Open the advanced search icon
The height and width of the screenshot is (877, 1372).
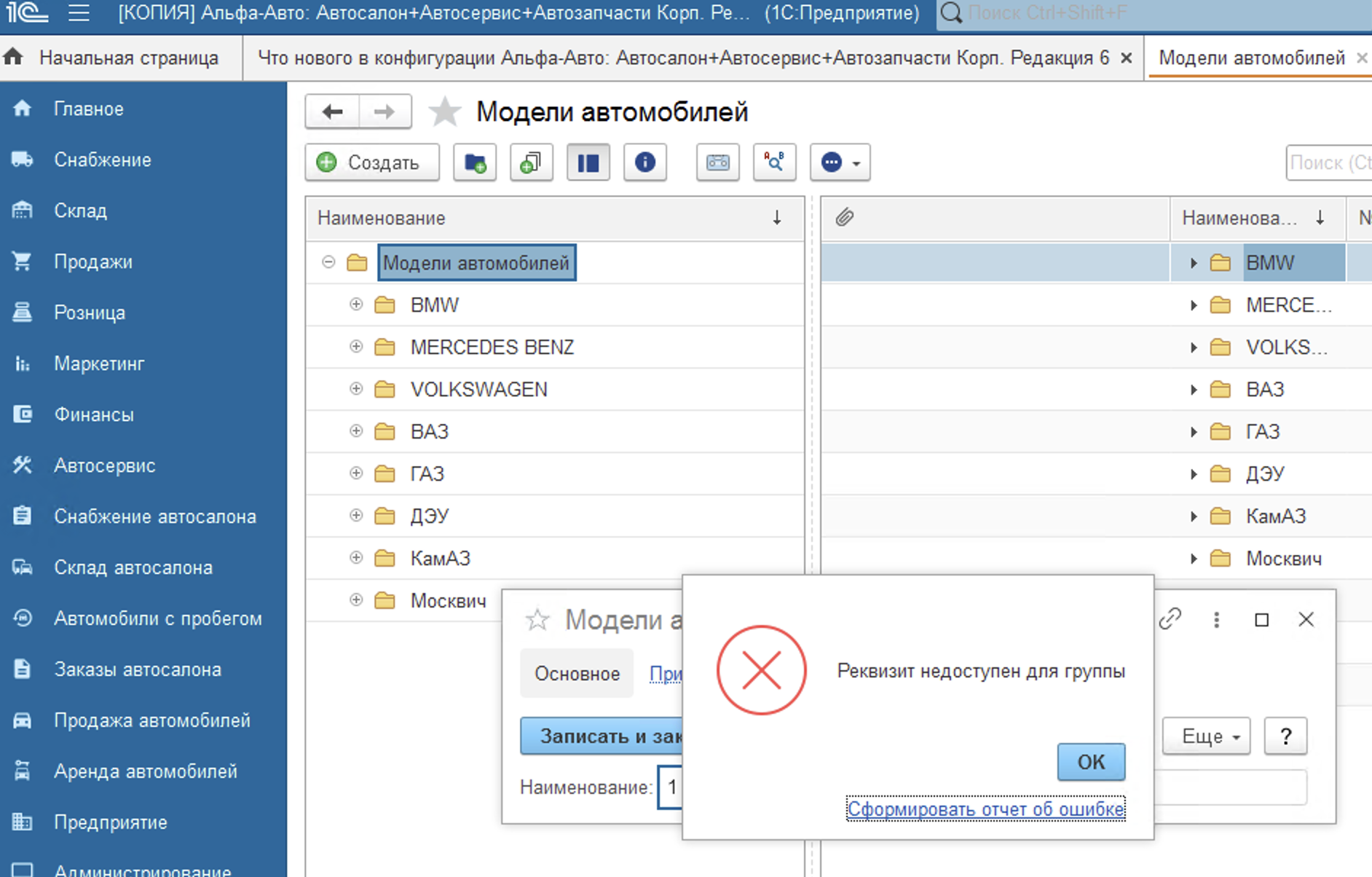click(x=775, y=162)
